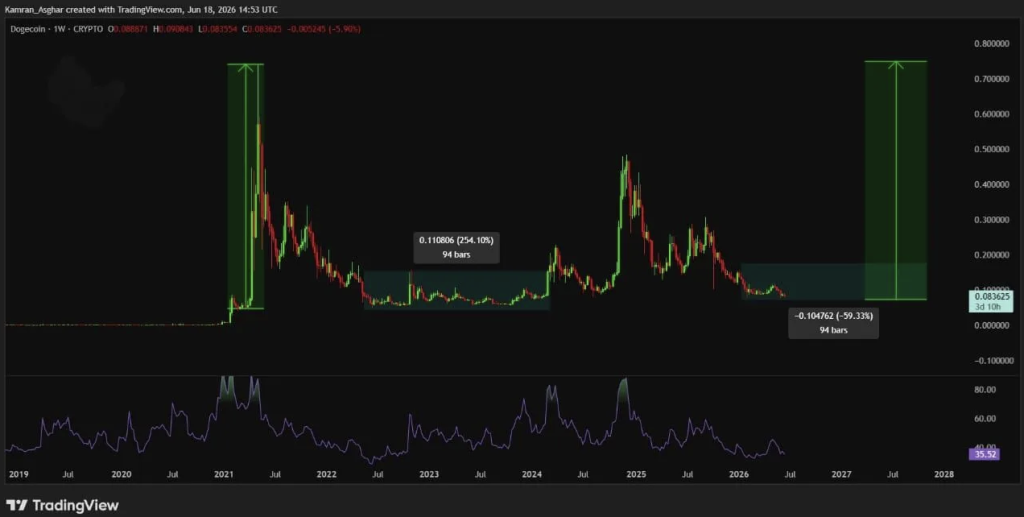The height and width of the screenshot is (517, 1024).
Task: Click the 2026 time axis label
Action: [x=739, y=475]
